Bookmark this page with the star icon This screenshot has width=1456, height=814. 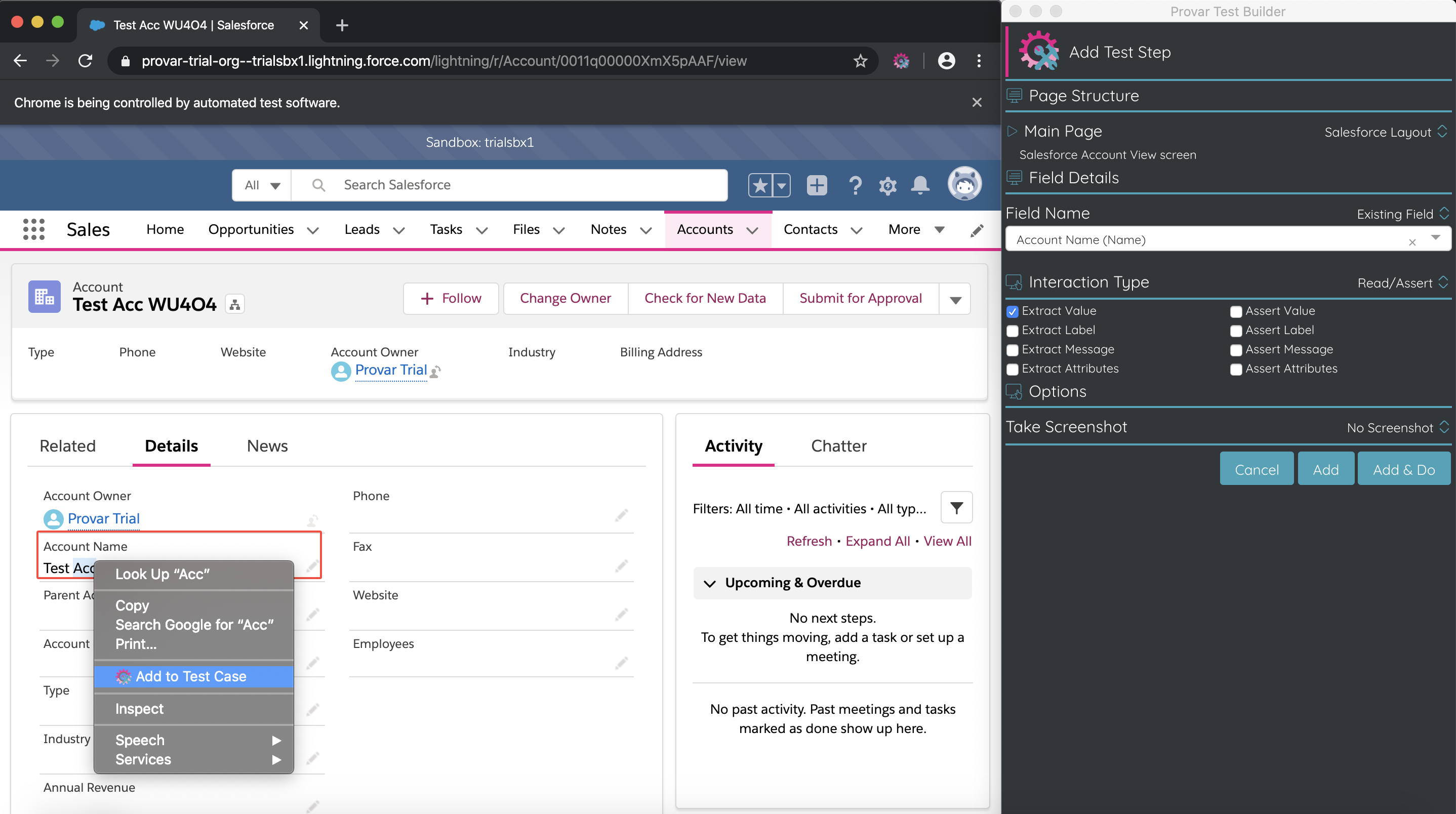[x=860, y=60]
